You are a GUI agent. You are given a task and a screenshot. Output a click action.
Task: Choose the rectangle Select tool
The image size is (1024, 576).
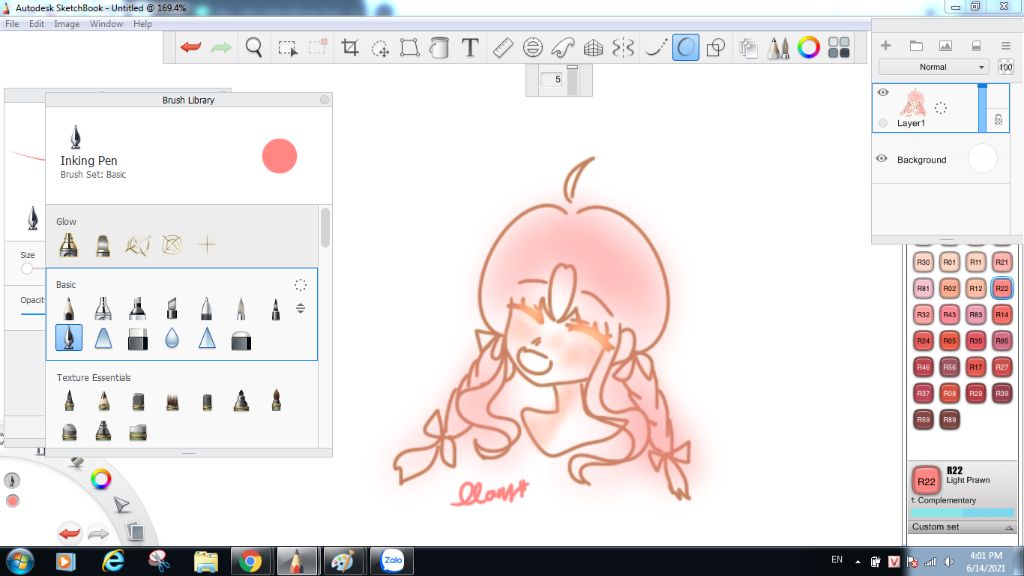pyautogui.click(x=287, y=48)
